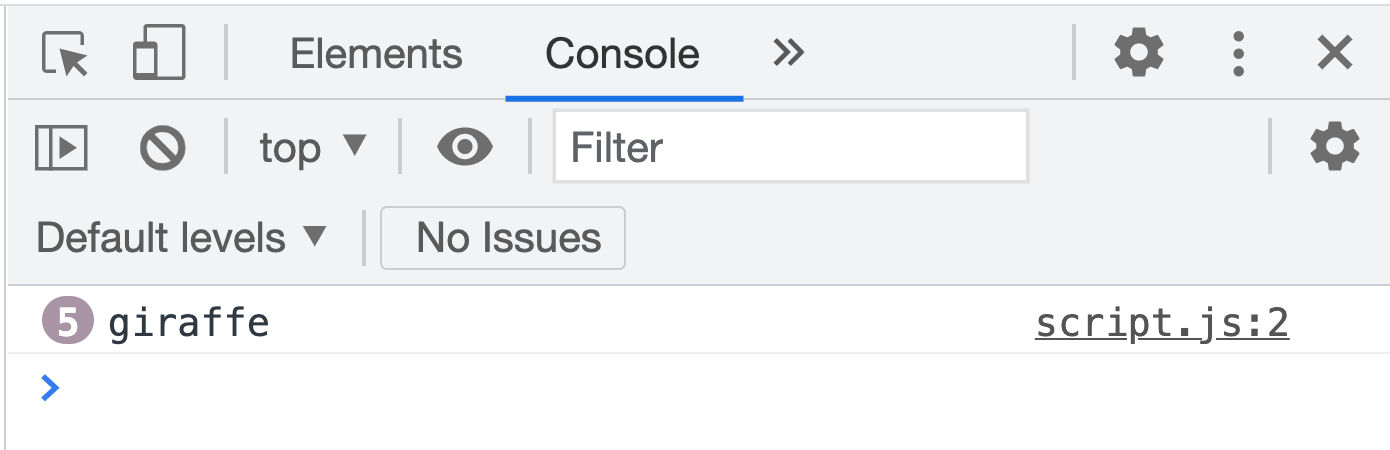The image size is (1390, 450).
Task: Activate the inspect element picker tool
Action: click(x=65, y=53)
